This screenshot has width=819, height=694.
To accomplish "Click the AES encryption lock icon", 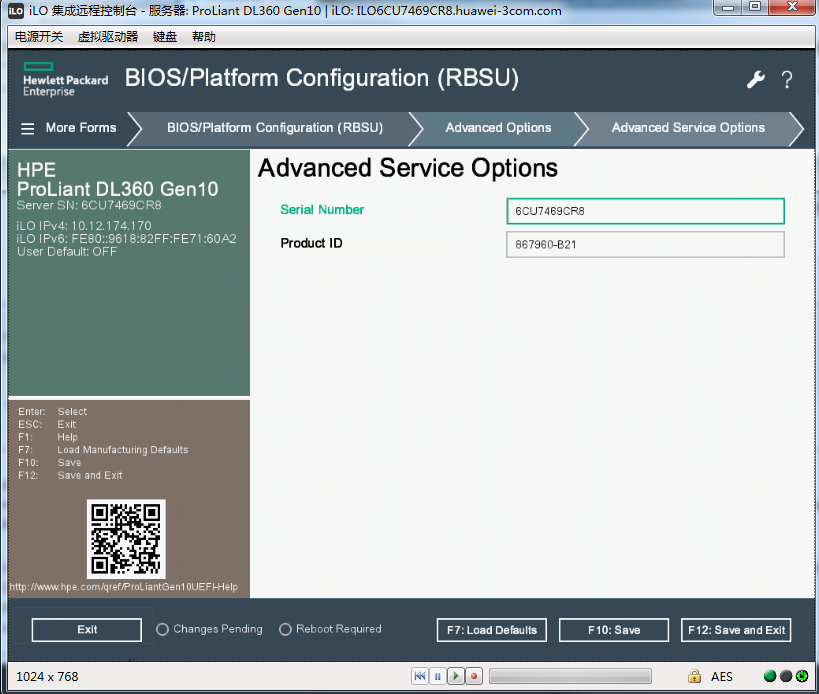I will (694, 677).
